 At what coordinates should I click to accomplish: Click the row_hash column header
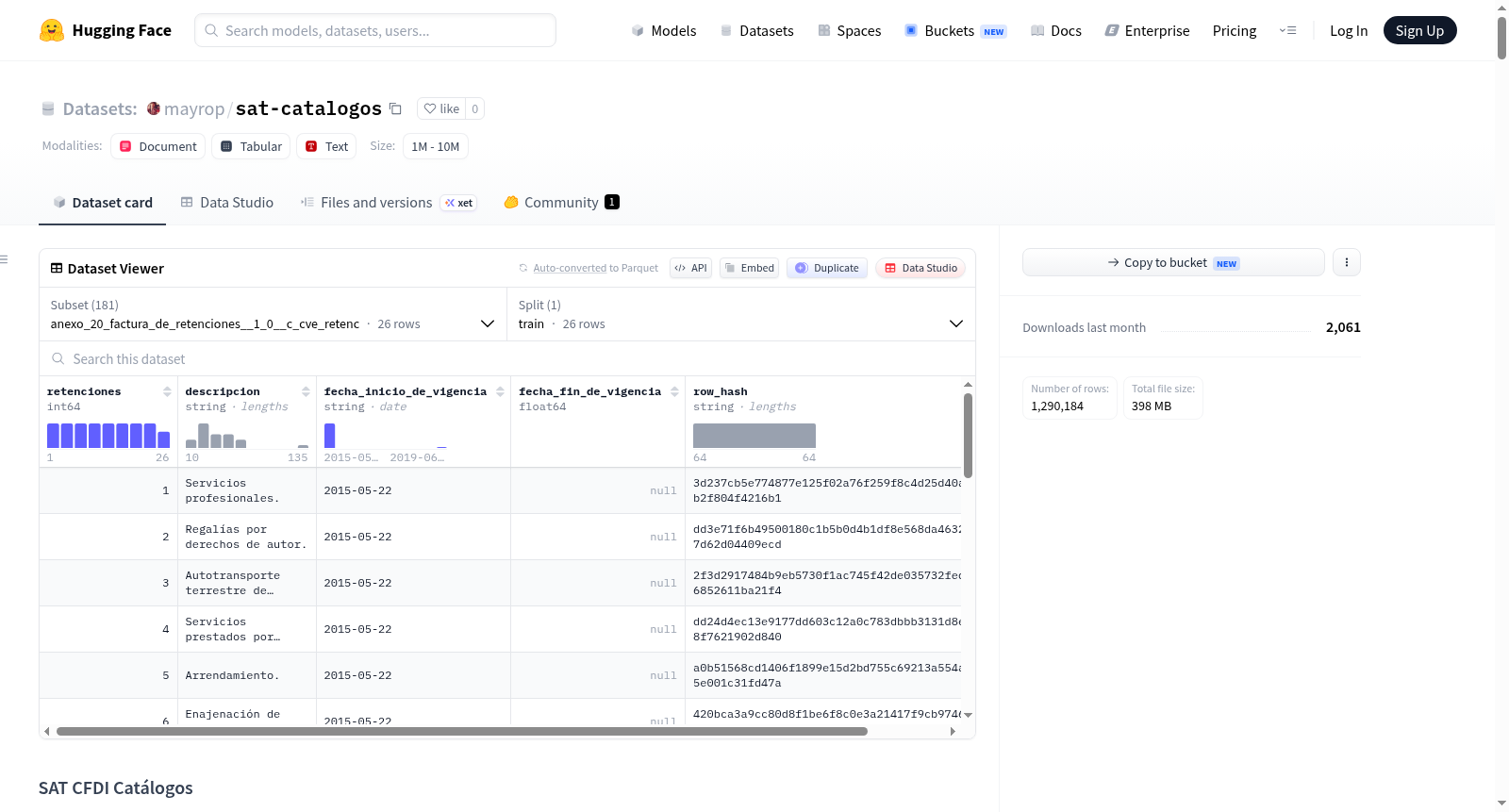[721, 391]
